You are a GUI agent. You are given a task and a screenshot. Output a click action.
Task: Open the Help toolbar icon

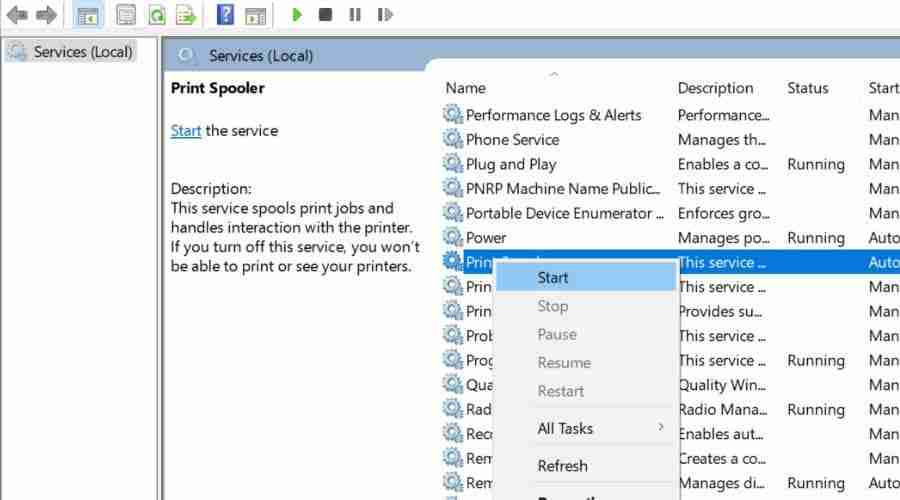click(225, 14)
